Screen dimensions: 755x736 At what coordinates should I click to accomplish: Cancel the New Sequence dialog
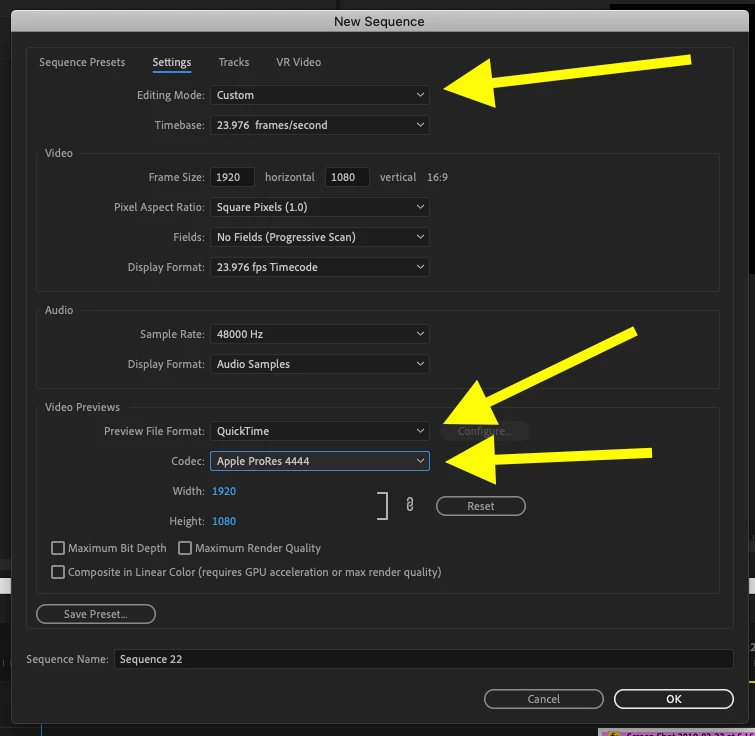pyautogui.click(x=544, y=699)
